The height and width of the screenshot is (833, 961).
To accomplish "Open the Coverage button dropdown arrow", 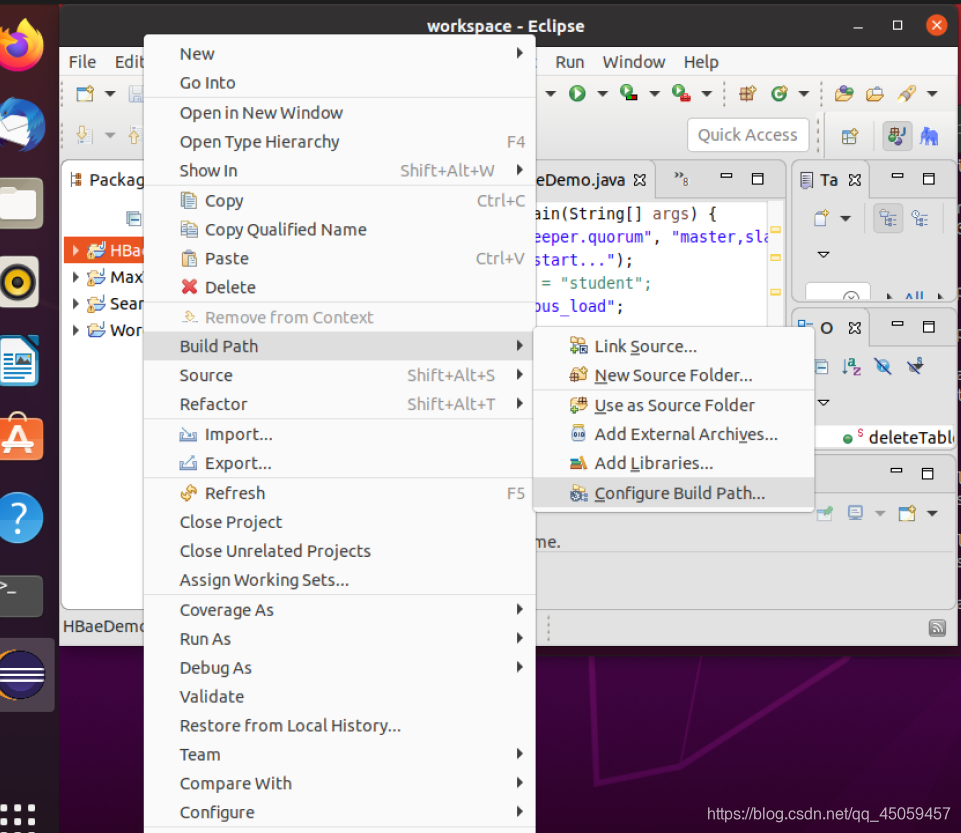I will click(x=655, y=94).
